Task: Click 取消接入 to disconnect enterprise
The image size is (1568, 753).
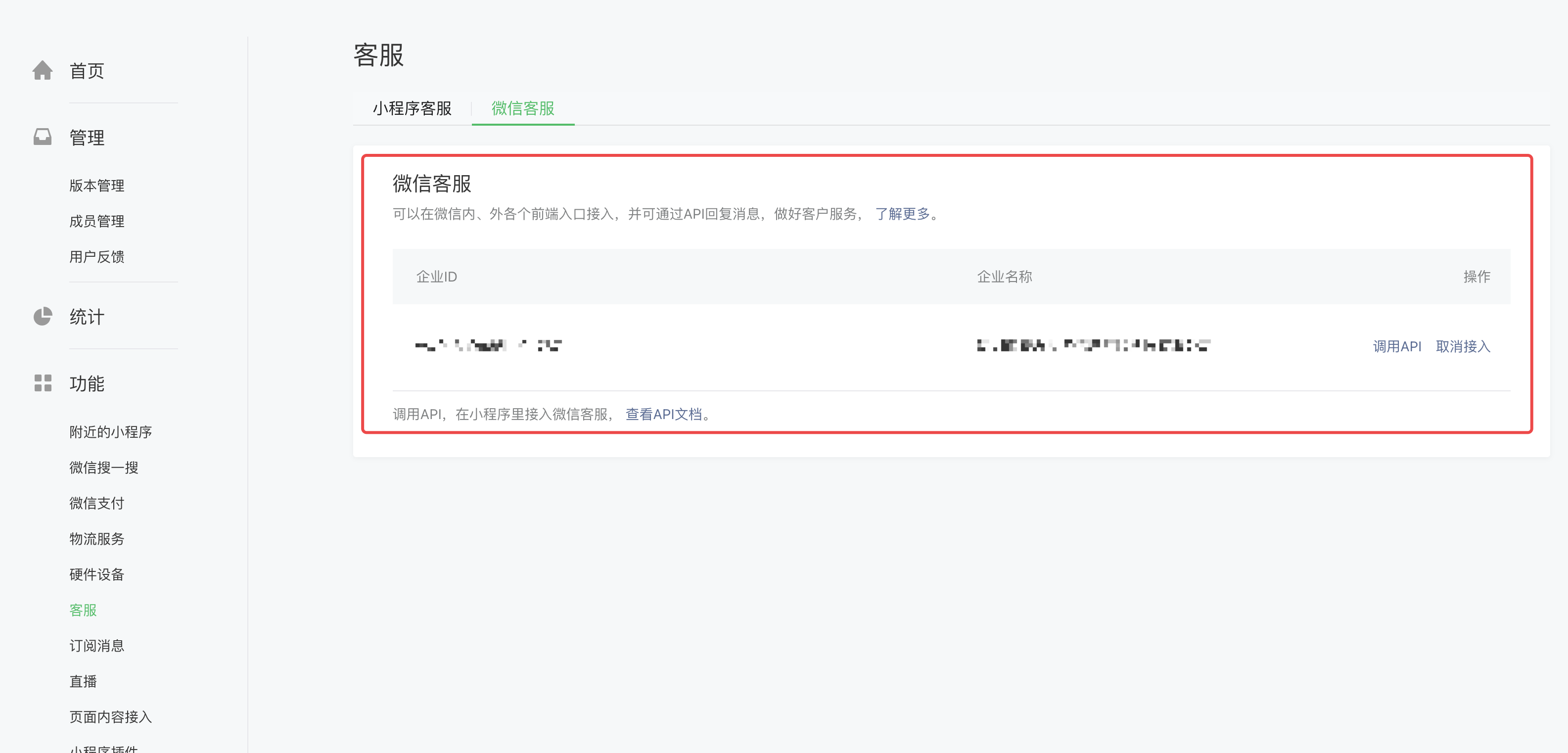Action: (1463, 346)
